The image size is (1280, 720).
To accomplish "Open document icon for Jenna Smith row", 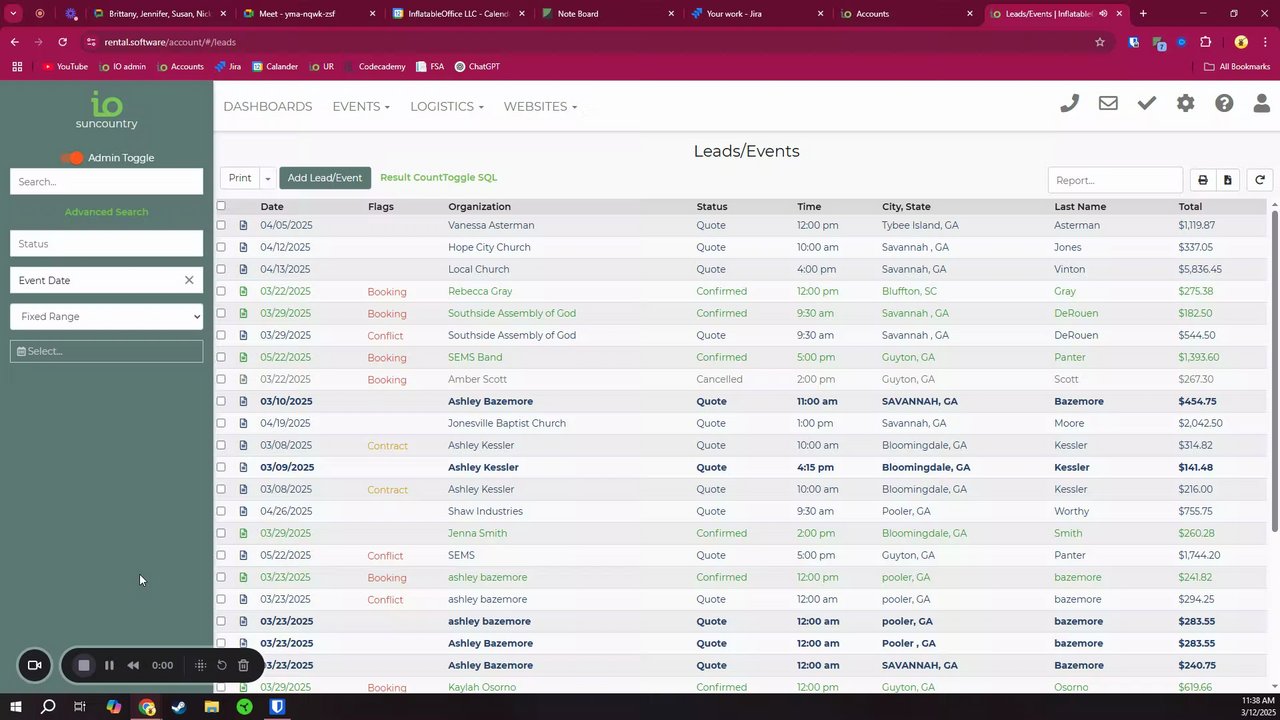I will tap(243, 533).
